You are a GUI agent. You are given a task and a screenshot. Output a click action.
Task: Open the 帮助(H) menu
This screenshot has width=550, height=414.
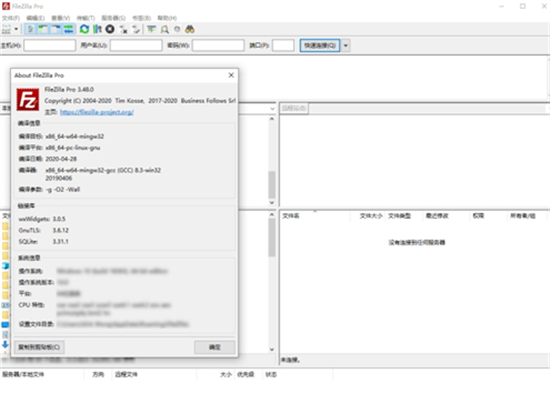pos(167,18)
